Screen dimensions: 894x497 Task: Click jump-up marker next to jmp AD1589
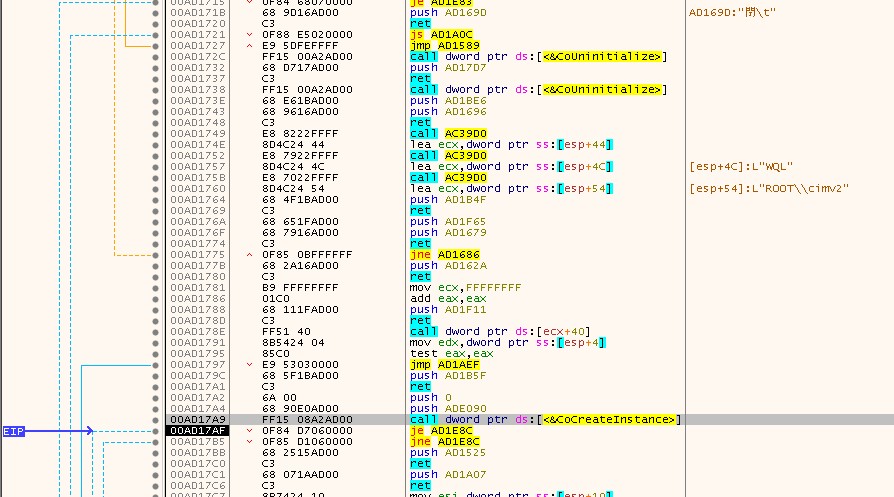[250, 46]
